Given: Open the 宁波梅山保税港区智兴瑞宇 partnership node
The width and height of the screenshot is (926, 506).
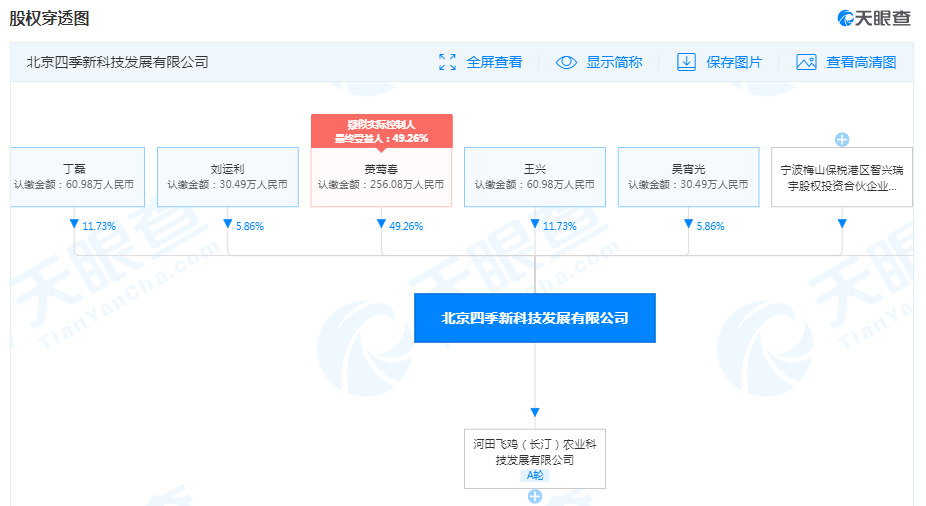Looking at the screenshot, I should coord(842,177).
